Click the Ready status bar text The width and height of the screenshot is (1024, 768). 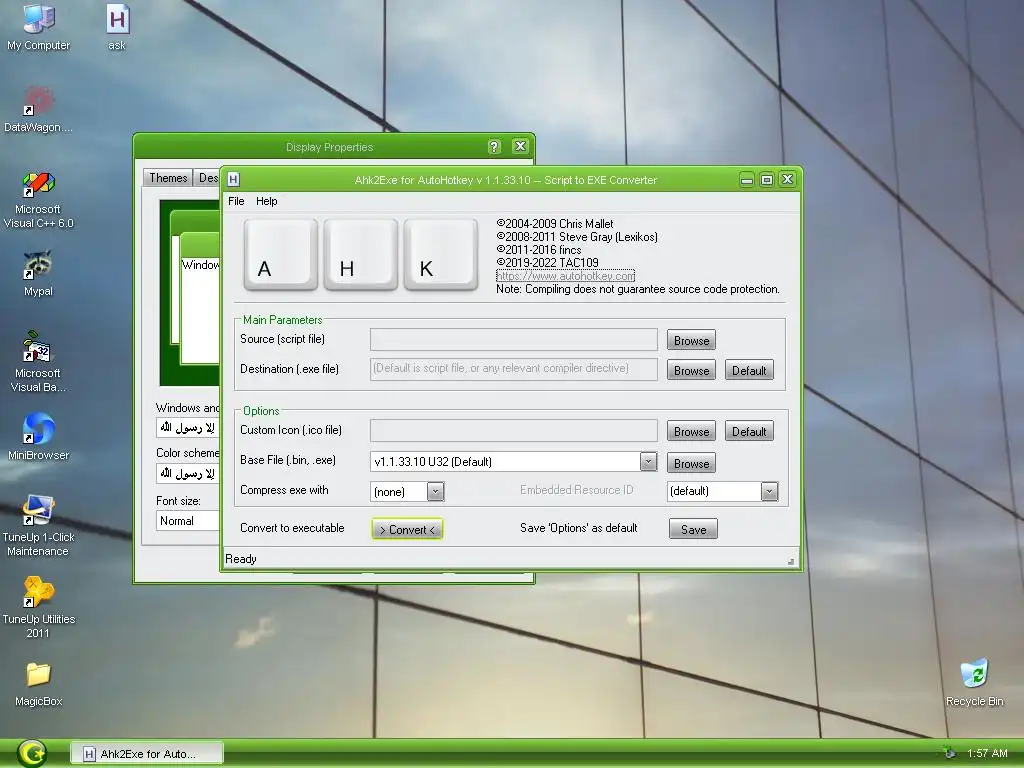[x=241, y=559]
